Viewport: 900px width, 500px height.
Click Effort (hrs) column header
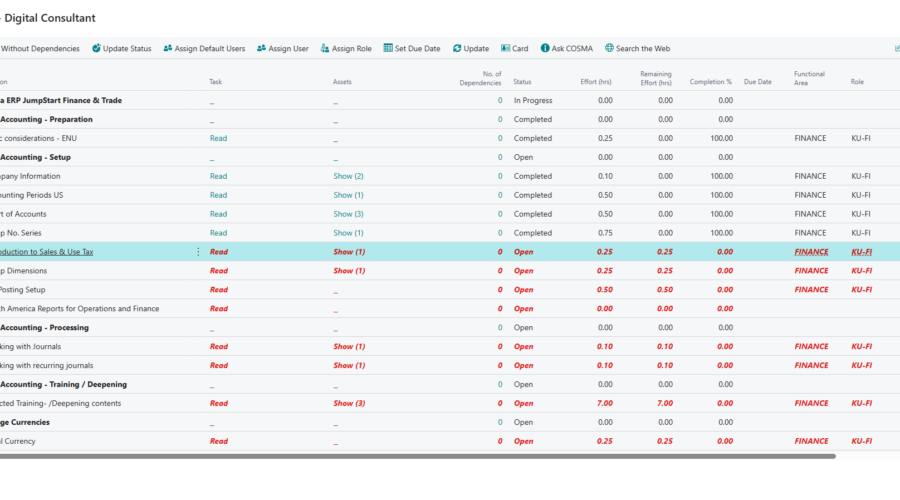click(x=596, y=82)
